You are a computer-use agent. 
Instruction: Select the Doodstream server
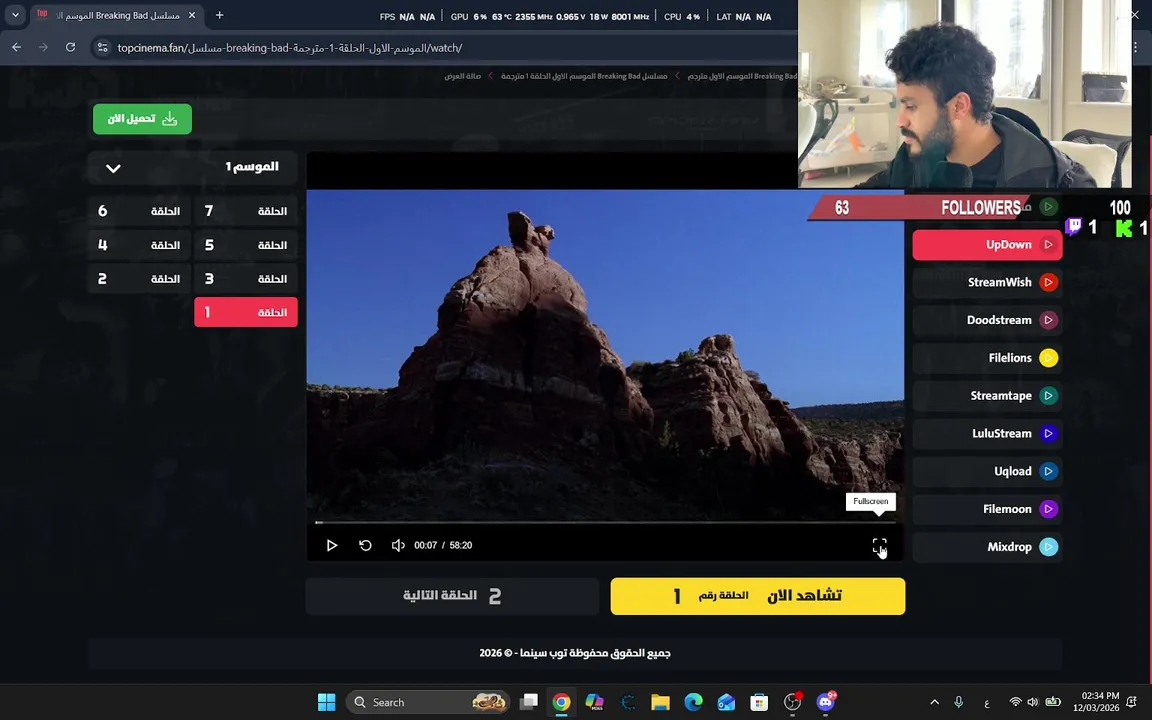coord(987,320)
